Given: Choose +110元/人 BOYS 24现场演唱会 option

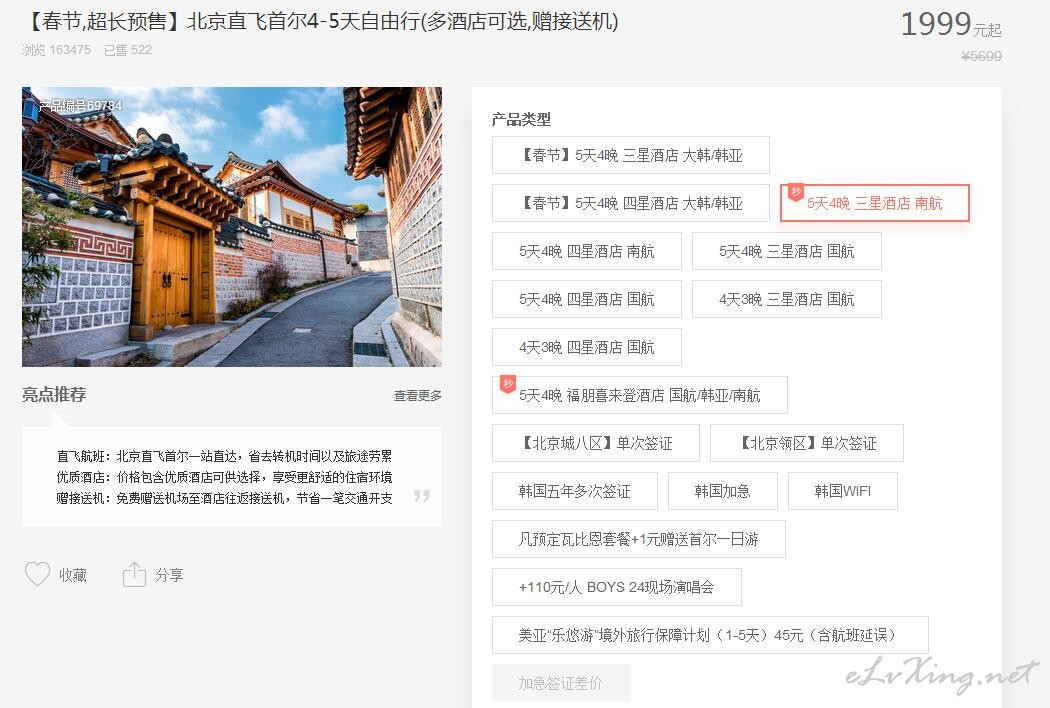Looking at the screenshot, I should [617, 587].
